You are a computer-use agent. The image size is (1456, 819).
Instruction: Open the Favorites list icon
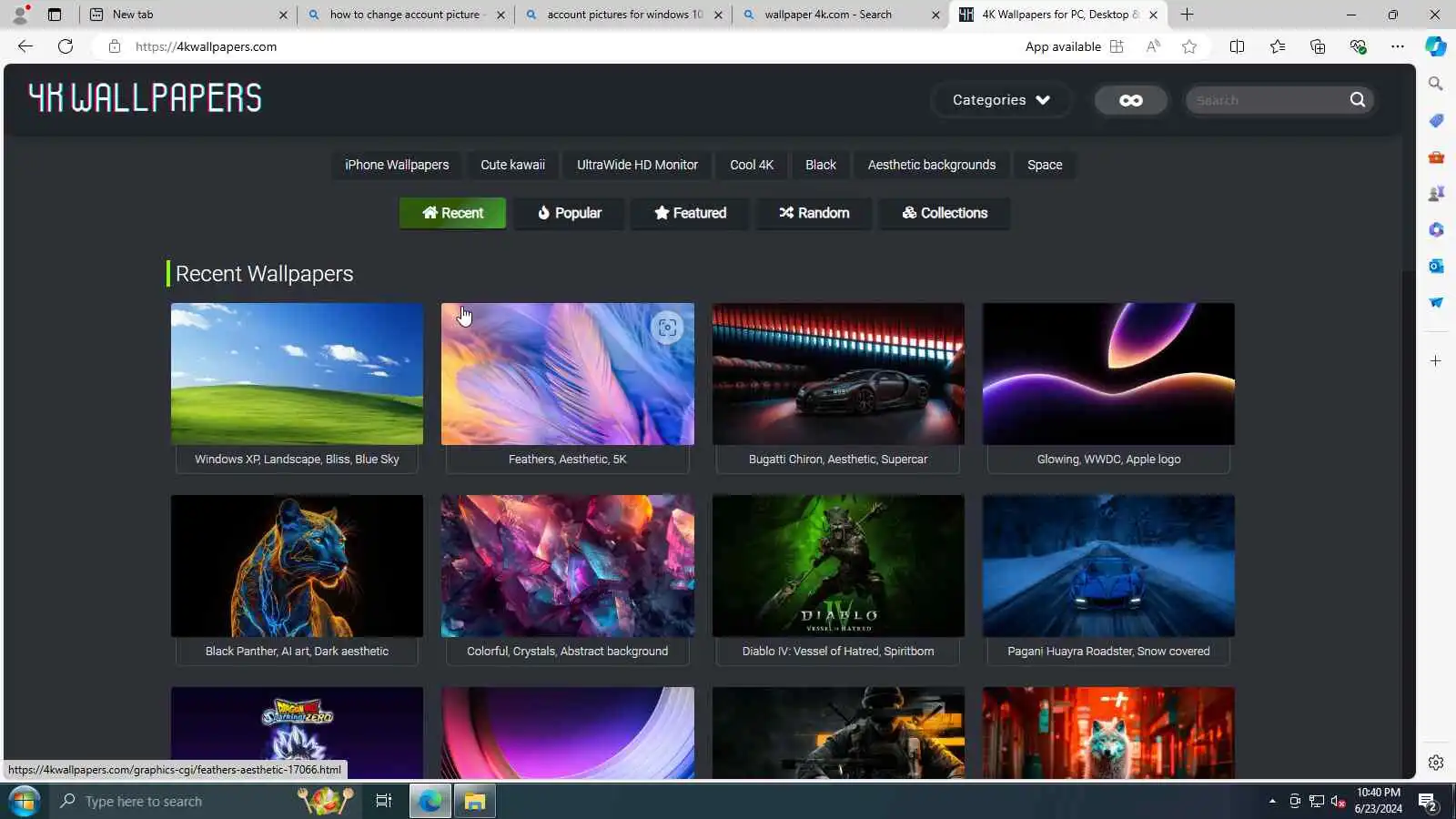[1278, 46]
